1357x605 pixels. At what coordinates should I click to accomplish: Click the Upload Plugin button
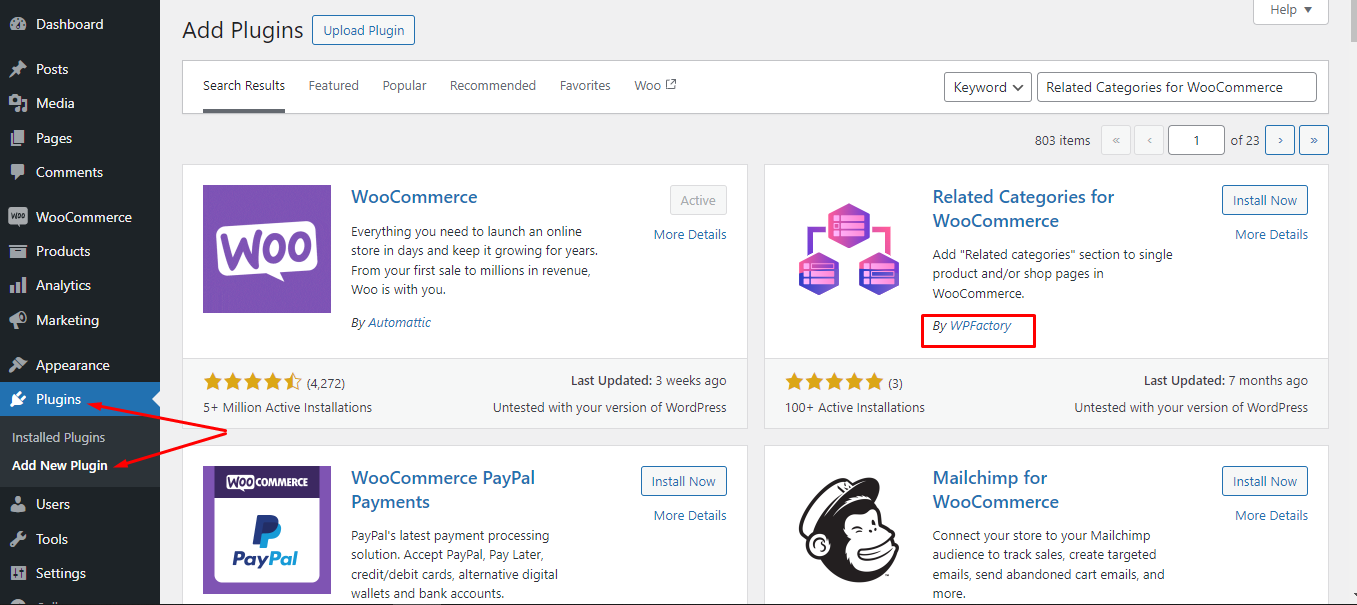click(x=363, y=30)
